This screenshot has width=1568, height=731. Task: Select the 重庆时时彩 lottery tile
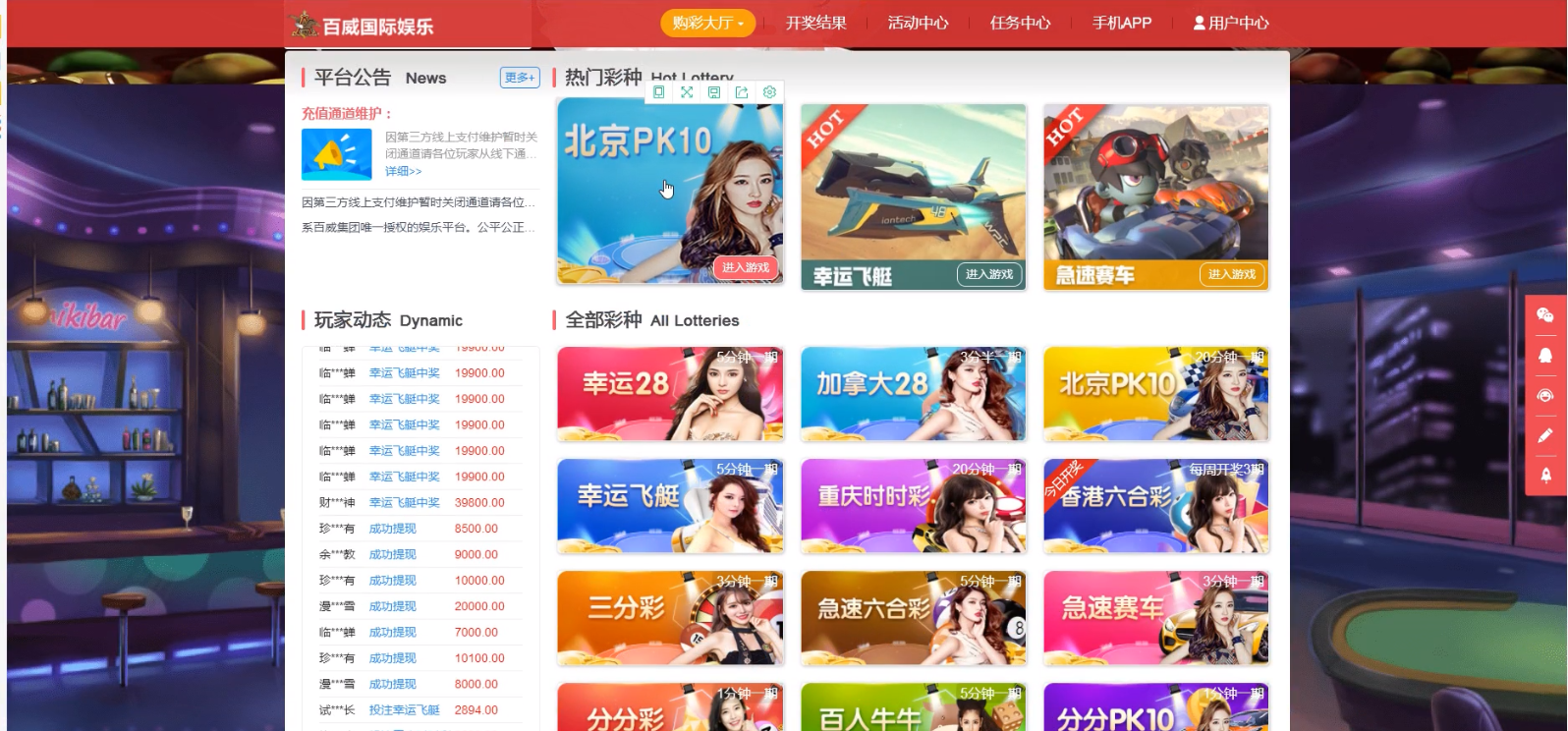pos(913,506)
